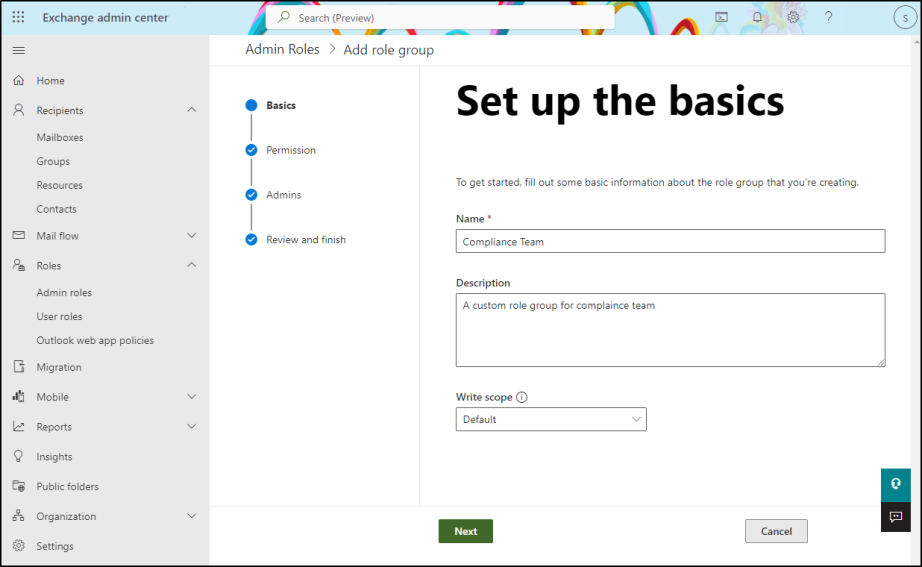
Task: Open the feedback chat widget
Action: (896, 517)
